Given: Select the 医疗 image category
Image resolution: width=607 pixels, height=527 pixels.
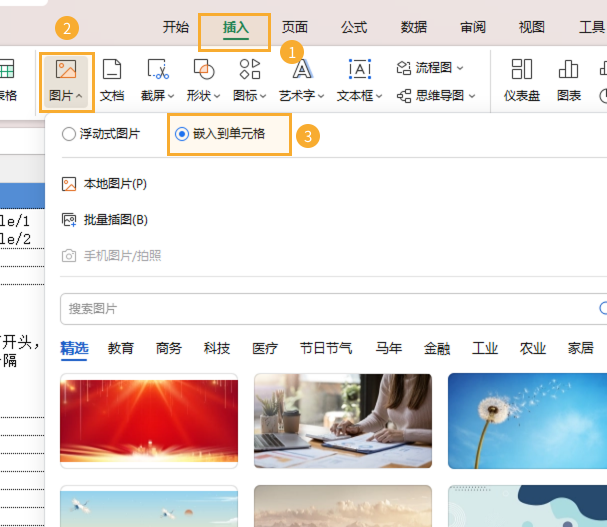Looking at the screenshot, I should [x=265, y=348].
